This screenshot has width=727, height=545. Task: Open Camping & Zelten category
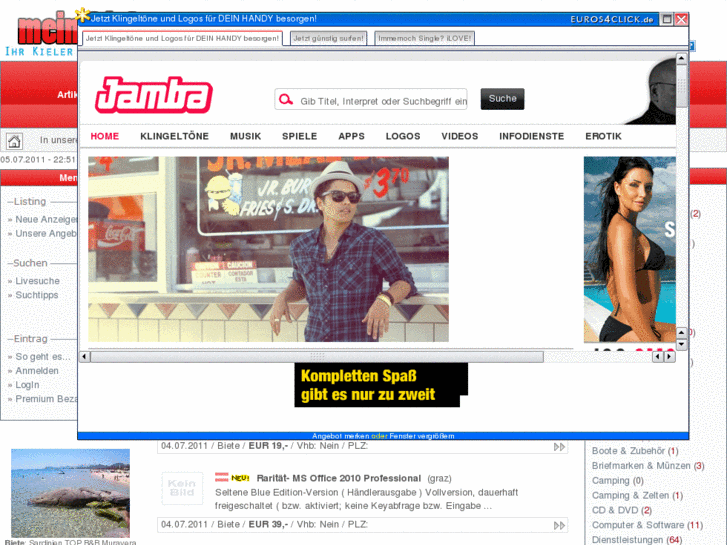point(630,495)
